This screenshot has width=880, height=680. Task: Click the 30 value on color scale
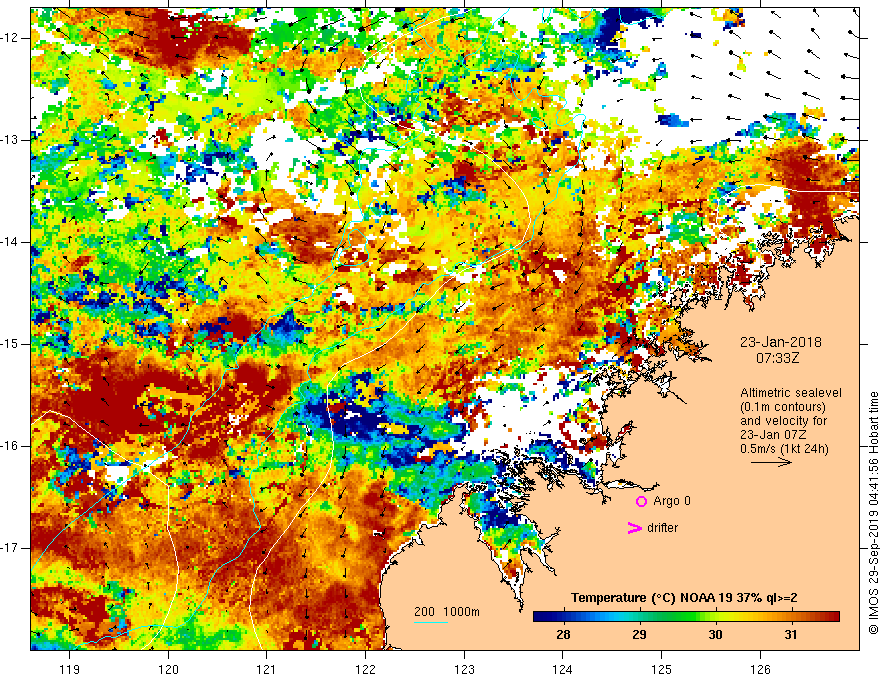pyautogui.click(x=715, y=635)
